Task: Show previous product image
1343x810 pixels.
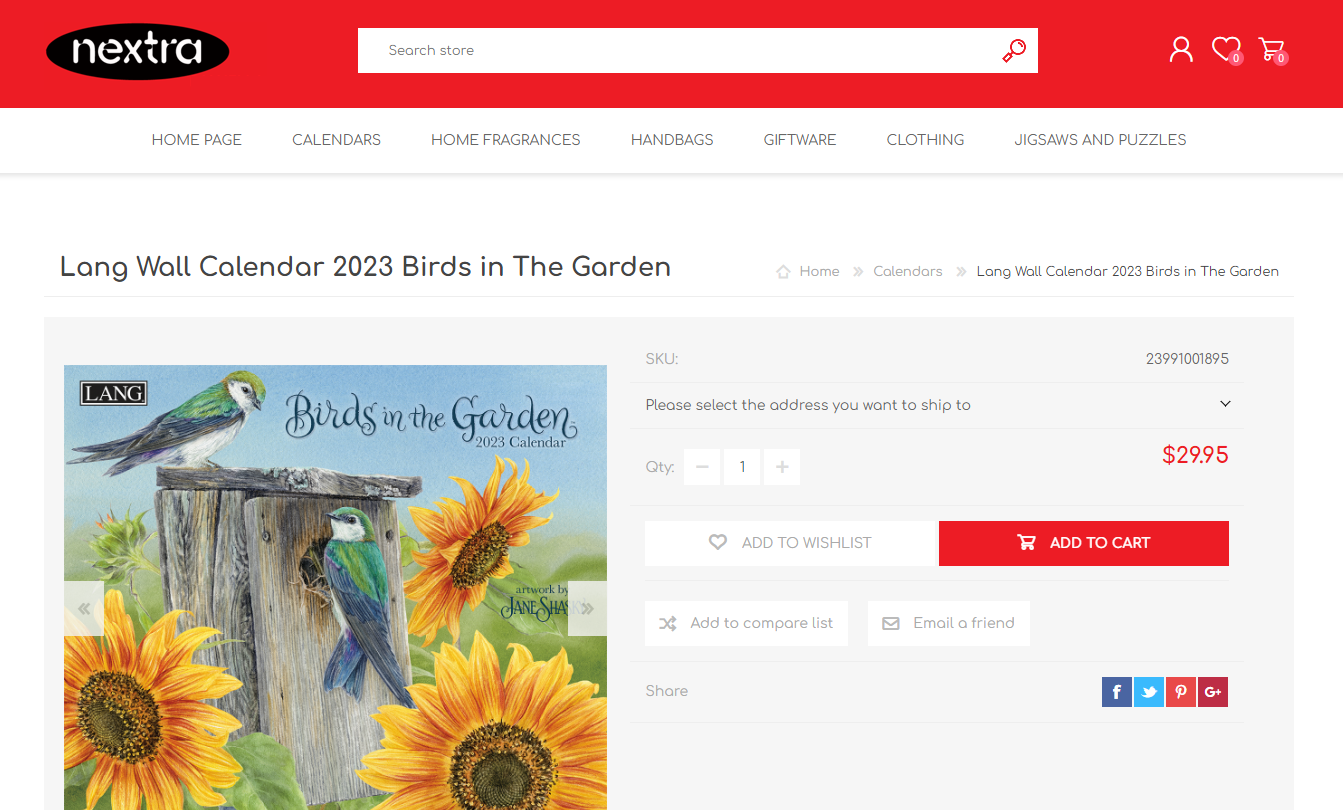Action: 84,608
